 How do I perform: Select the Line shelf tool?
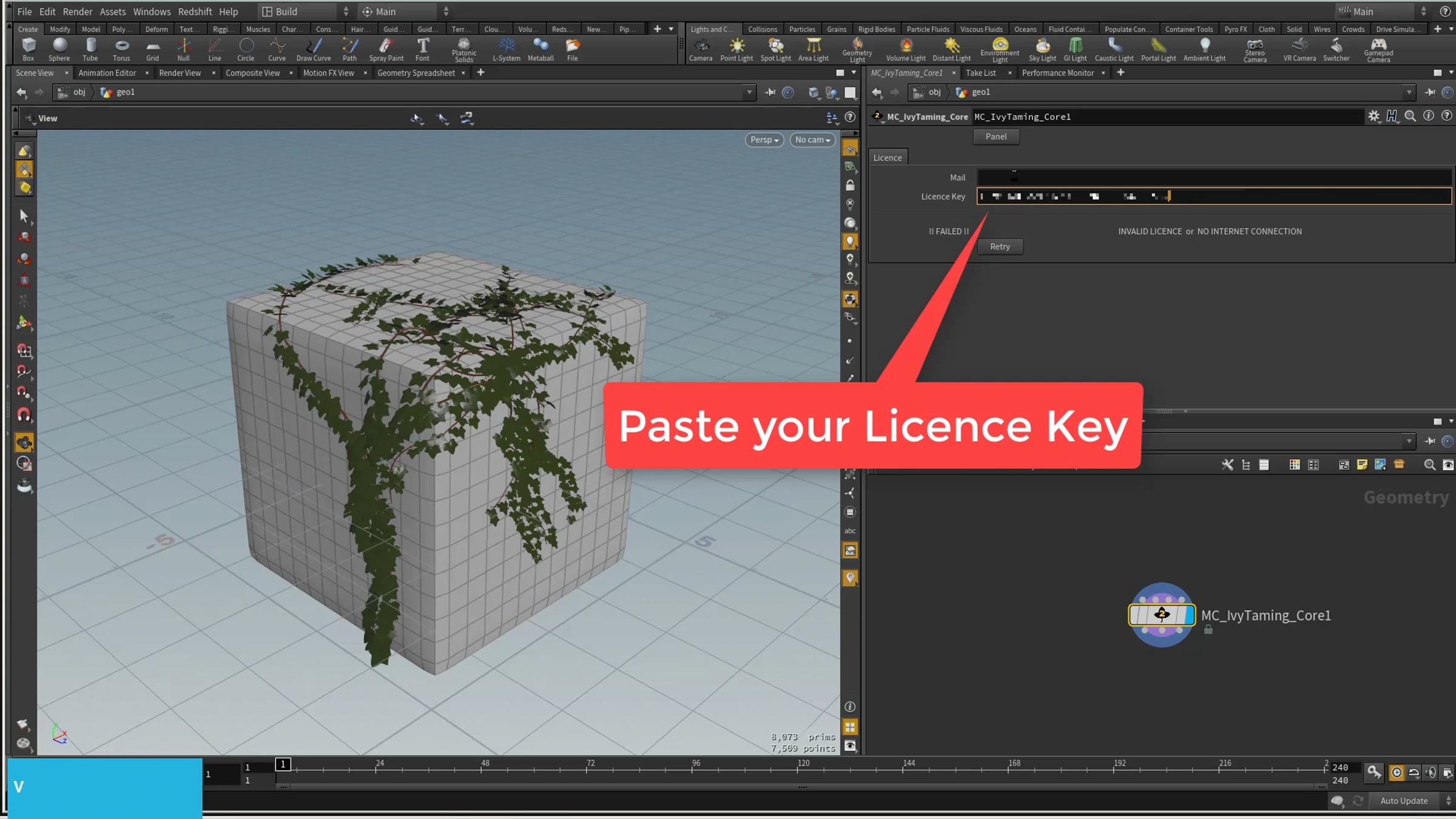[x=215, y=49]
